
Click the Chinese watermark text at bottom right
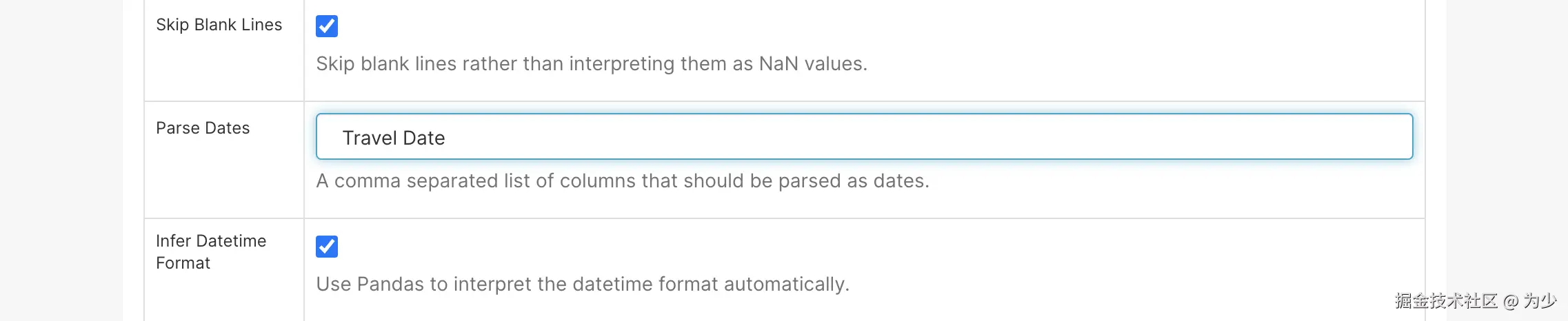(1446, 301)
